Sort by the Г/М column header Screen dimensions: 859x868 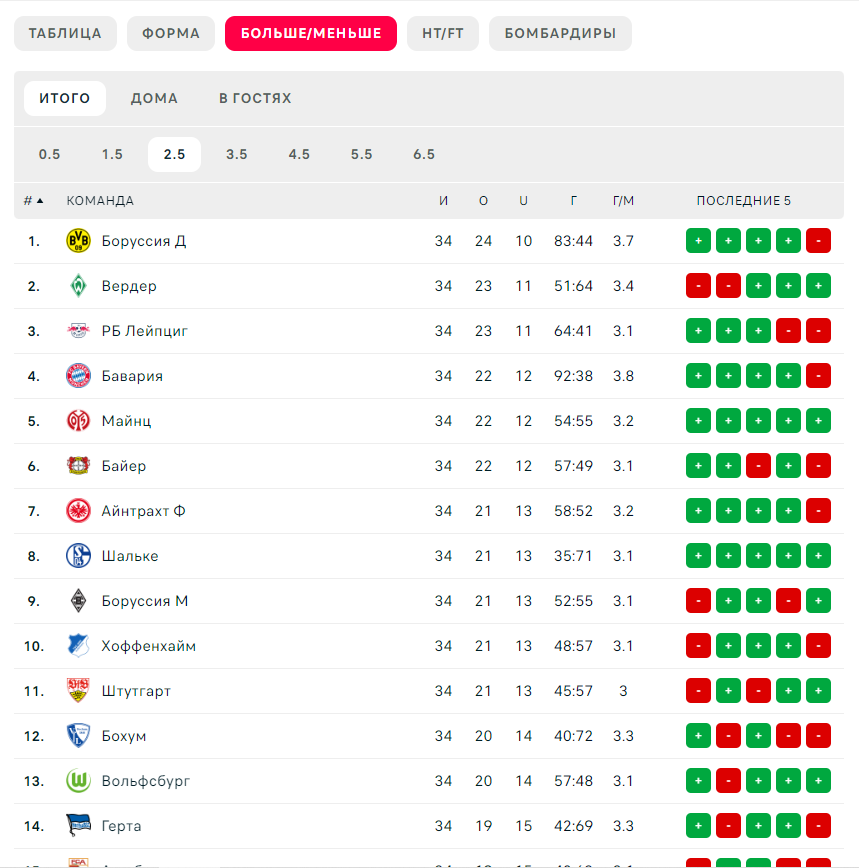pyautogui.click(x=623, y=200)
